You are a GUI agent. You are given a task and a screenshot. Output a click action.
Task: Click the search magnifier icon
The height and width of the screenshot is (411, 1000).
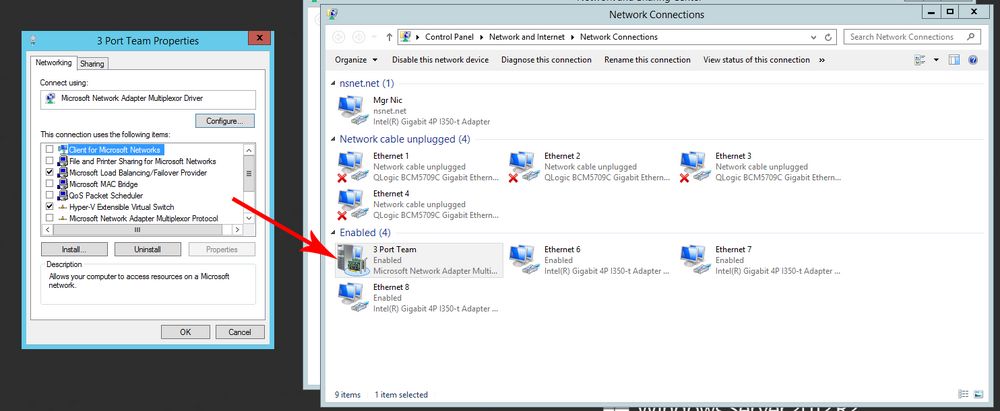coord(971,37)
